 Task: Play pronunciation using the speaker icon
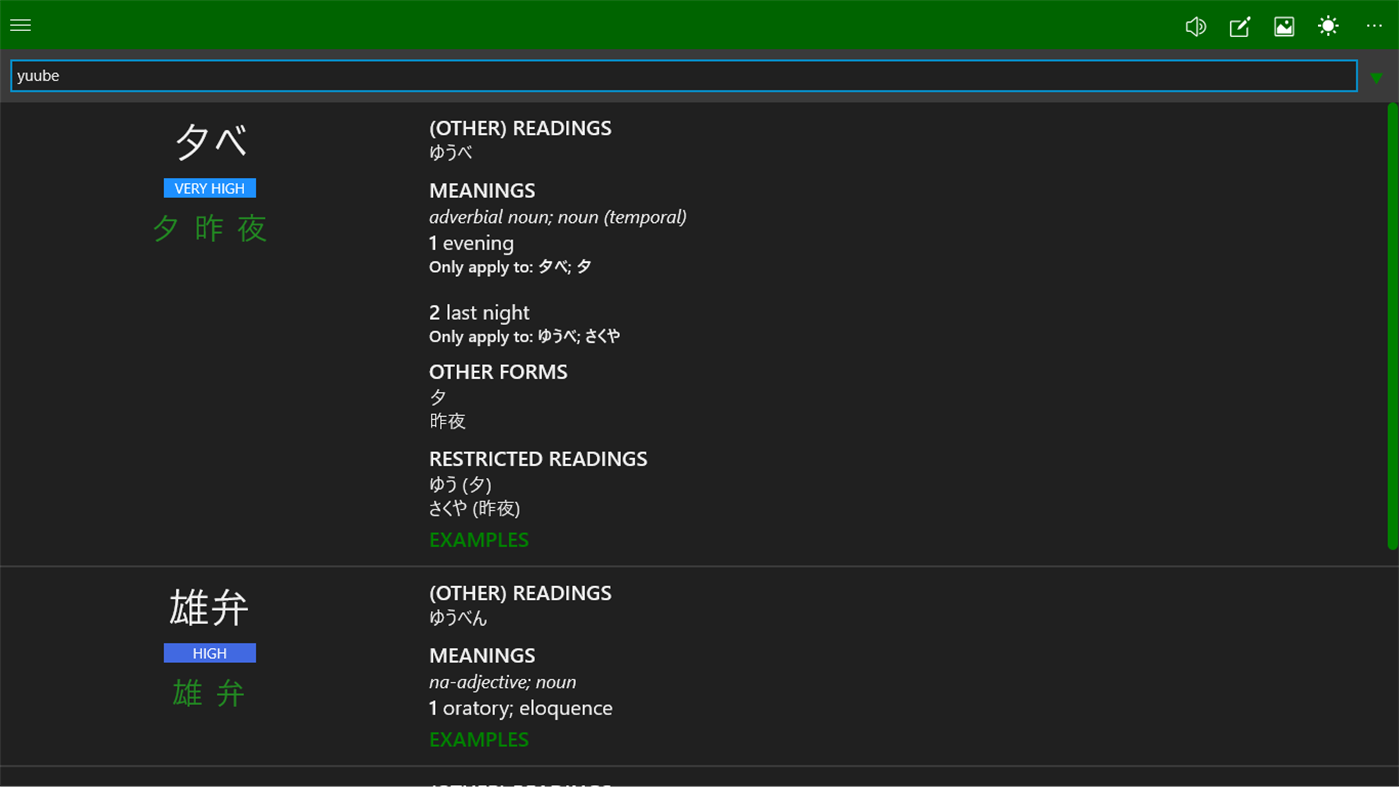[x=1195, y=26]
